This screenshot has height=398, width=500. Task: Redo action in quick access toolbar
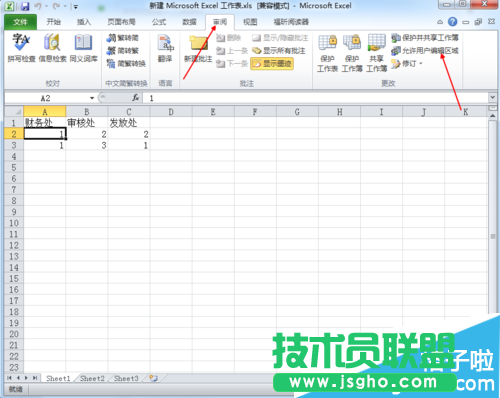pyautogui.click(x=56, y=6)
